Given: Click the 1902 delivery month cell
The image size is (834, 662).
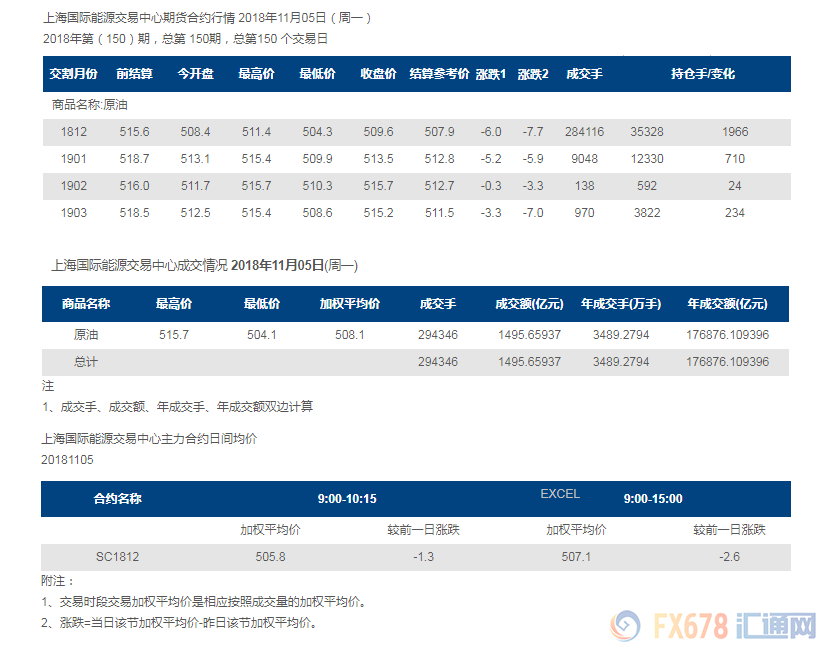Looking at the screenshot, I should (74, 186).
